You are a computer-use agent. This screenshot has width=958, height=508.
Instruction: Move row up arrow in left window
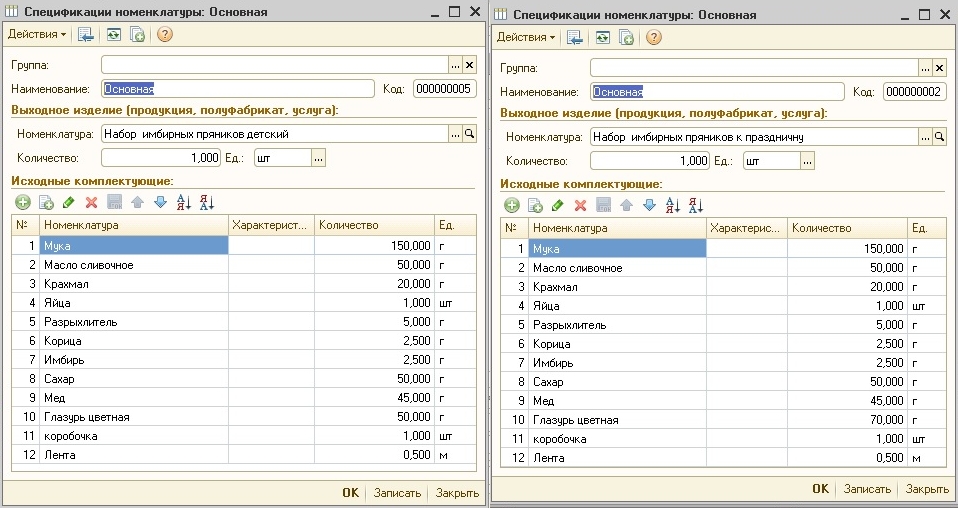[137, 202]
